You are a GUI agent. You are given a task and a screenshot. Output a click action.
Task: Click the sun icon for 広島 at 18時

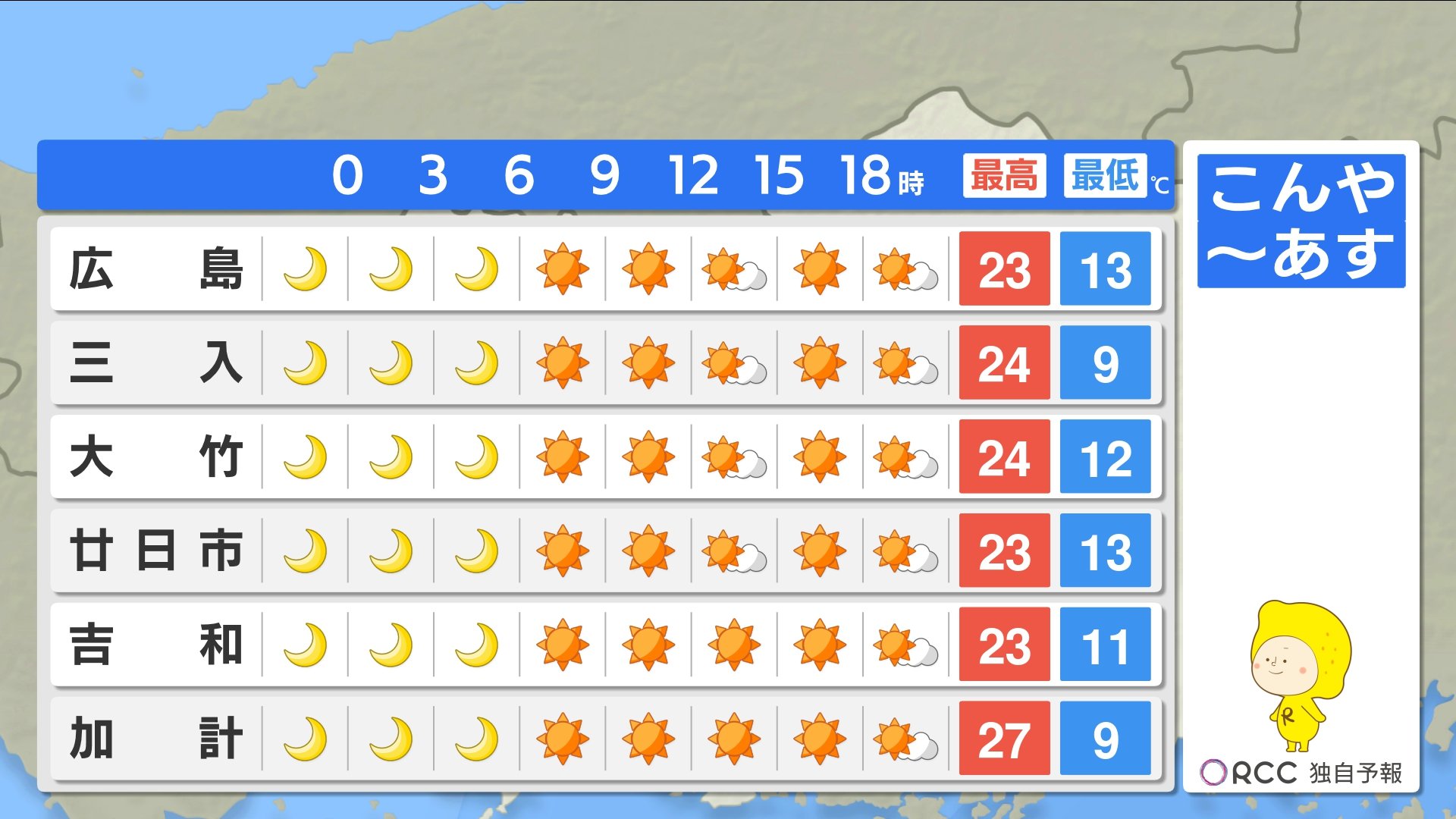click(x=819, y=268)
